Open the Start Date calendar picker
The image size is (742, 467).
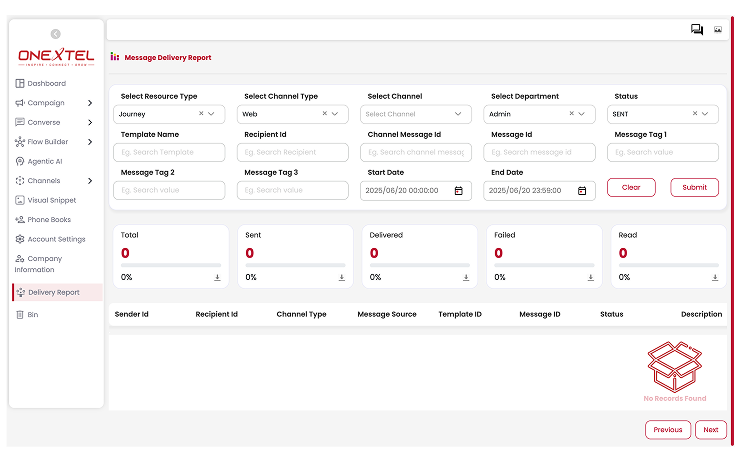tap(458, 190)
